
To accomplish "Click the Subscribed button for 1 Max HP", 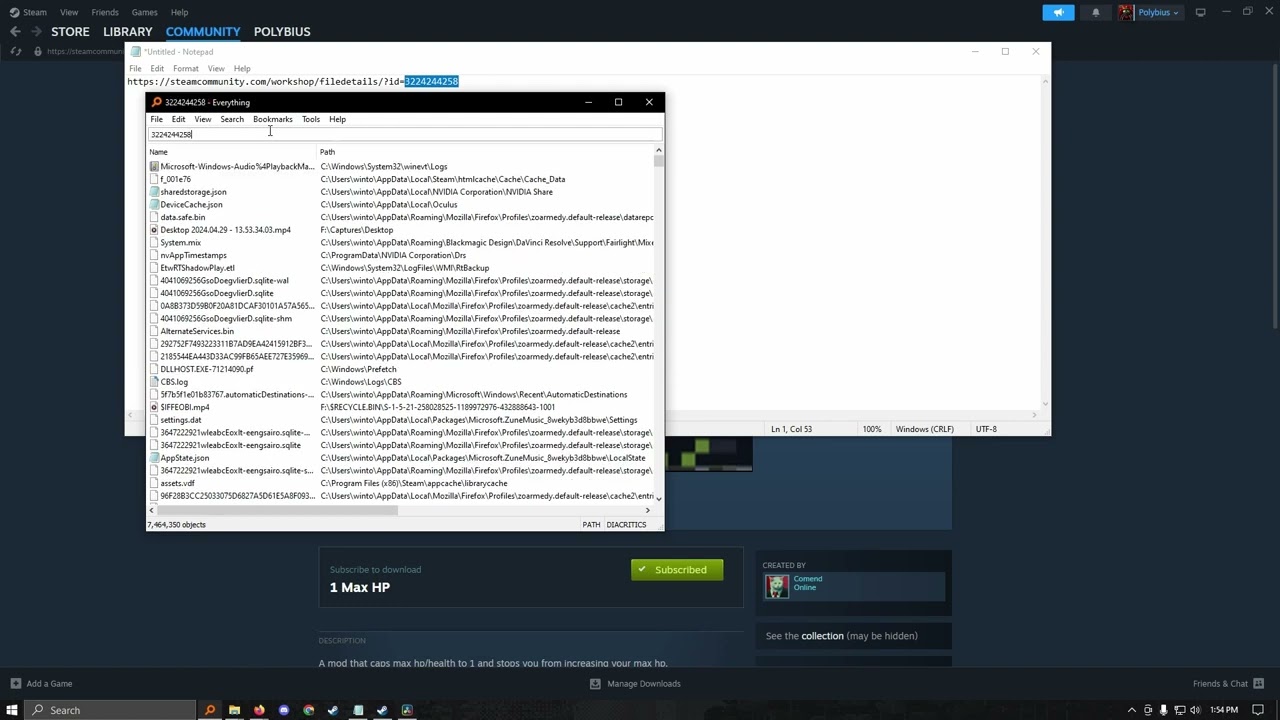I will (677, 570).
